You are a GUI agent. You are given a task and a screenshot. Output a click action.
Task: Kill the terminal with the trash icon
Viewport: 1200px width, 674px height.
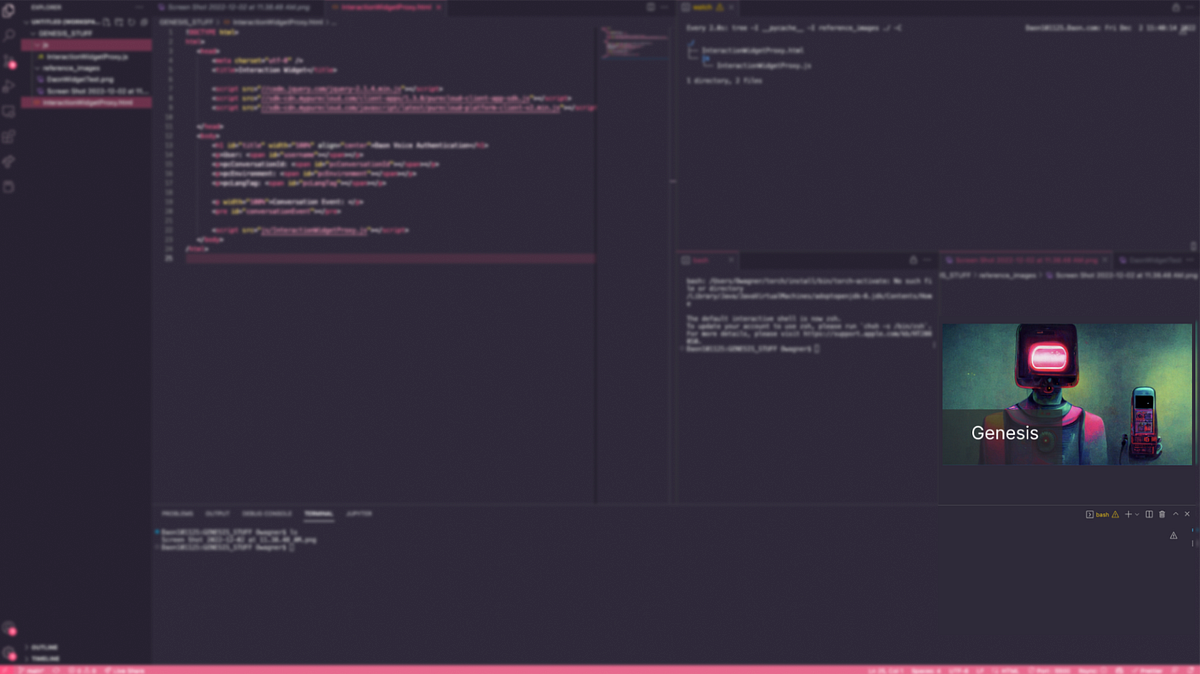click(x=1162, y=513)
